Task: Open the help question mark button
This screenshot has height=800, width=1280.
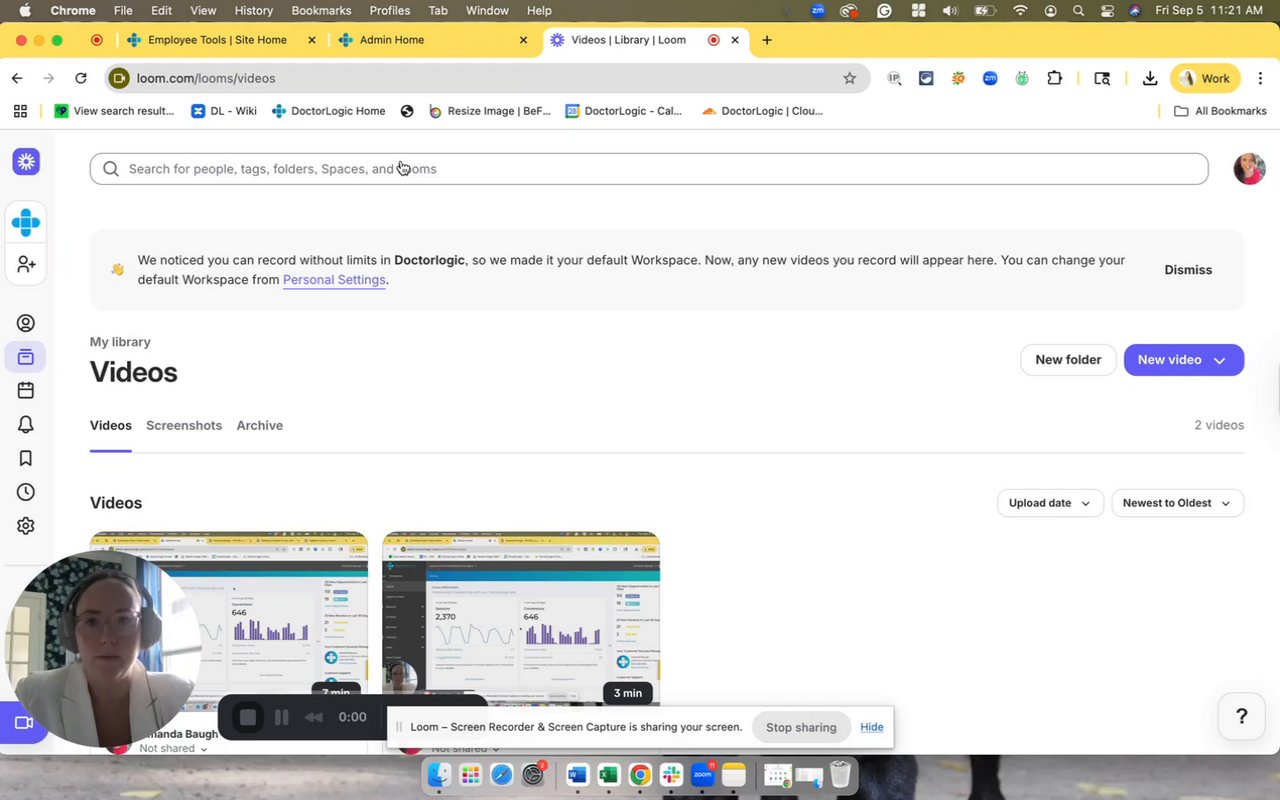Action: [x=1241, y=716]
